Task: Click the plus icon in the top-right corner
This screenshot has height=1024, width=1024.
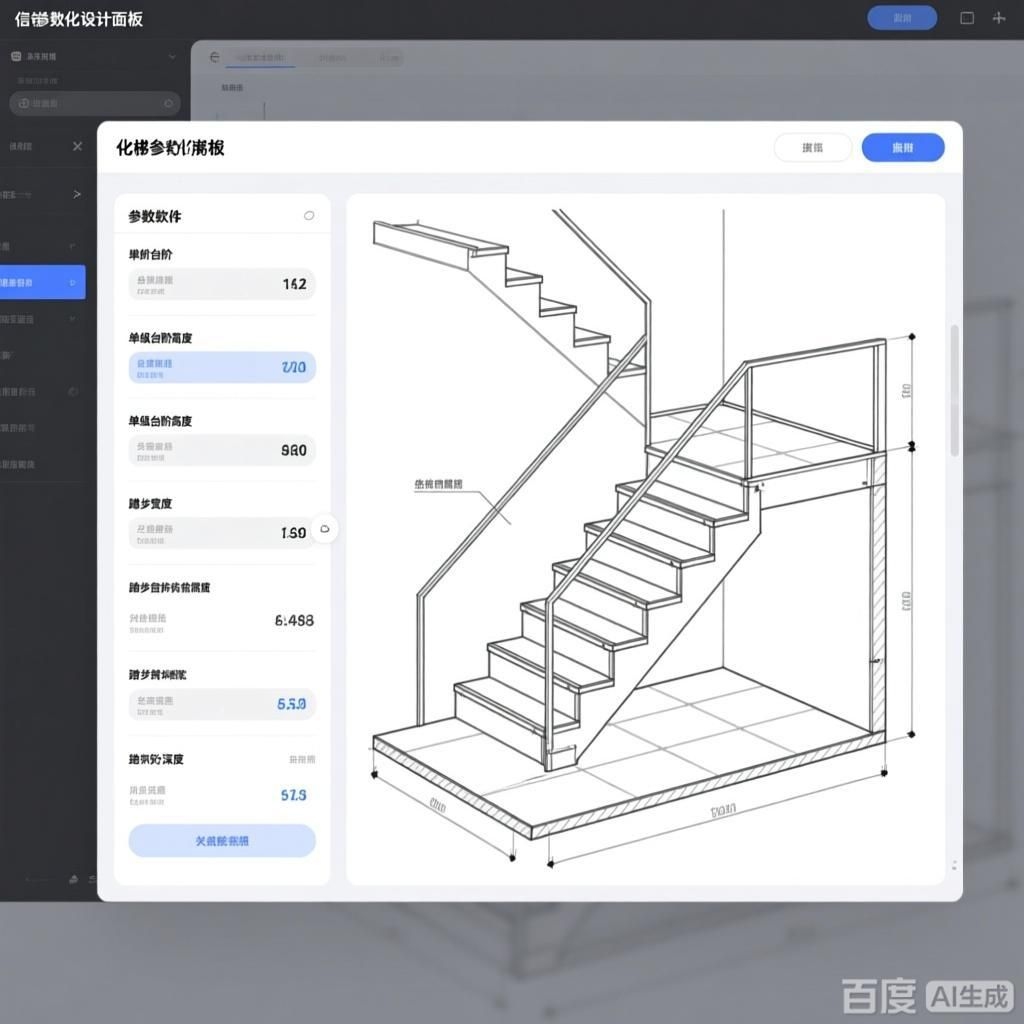Action: pyautogui.click(x=999, y=18)
